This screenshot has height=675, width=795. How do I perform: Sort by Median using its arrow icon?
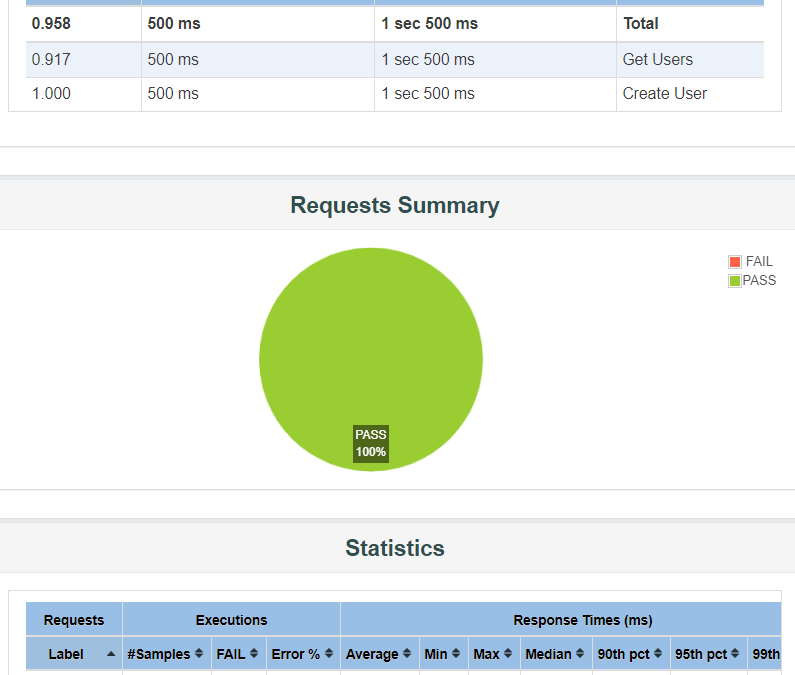click(579, 654)
